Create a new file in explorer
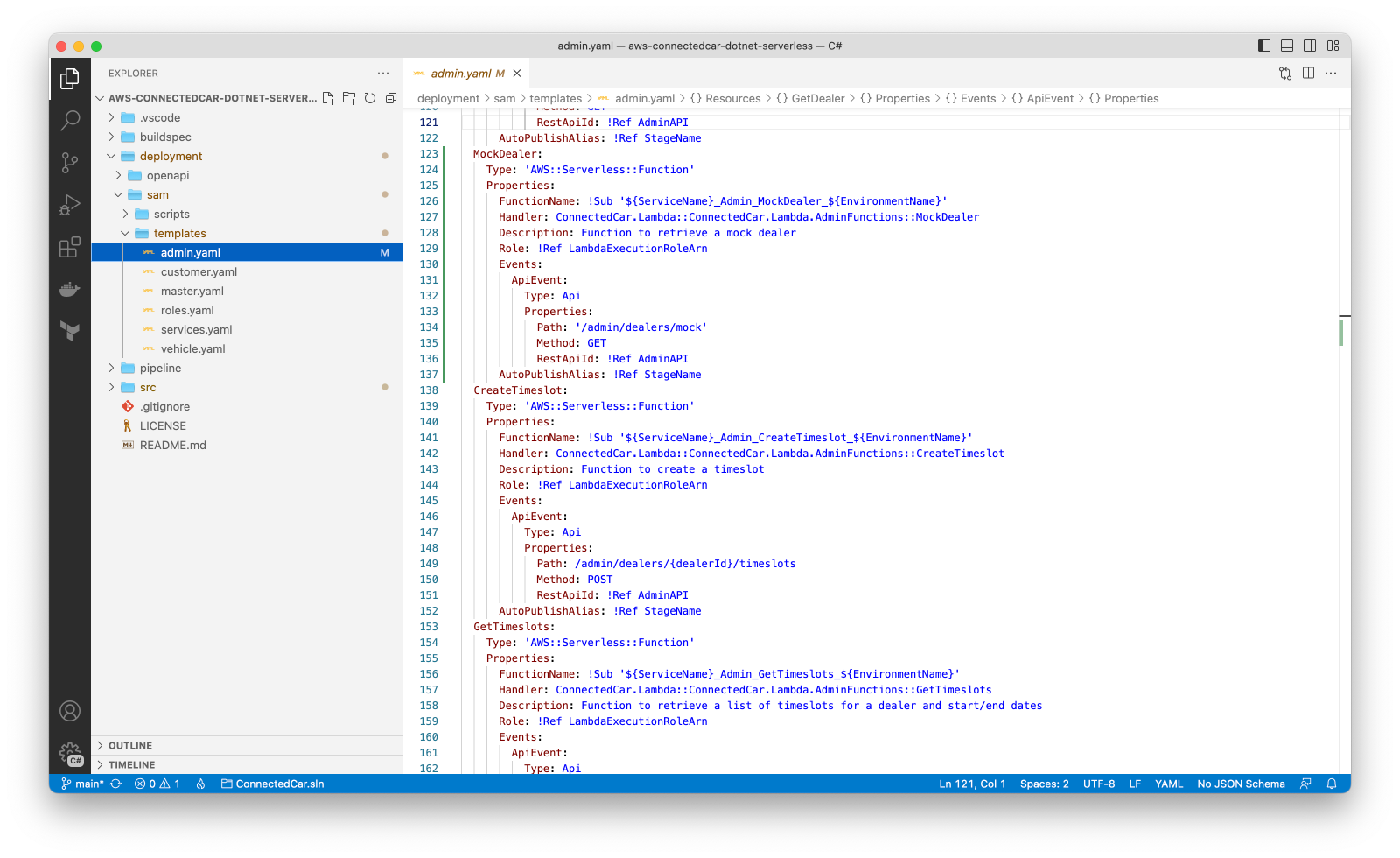 (x=328, y=98)
